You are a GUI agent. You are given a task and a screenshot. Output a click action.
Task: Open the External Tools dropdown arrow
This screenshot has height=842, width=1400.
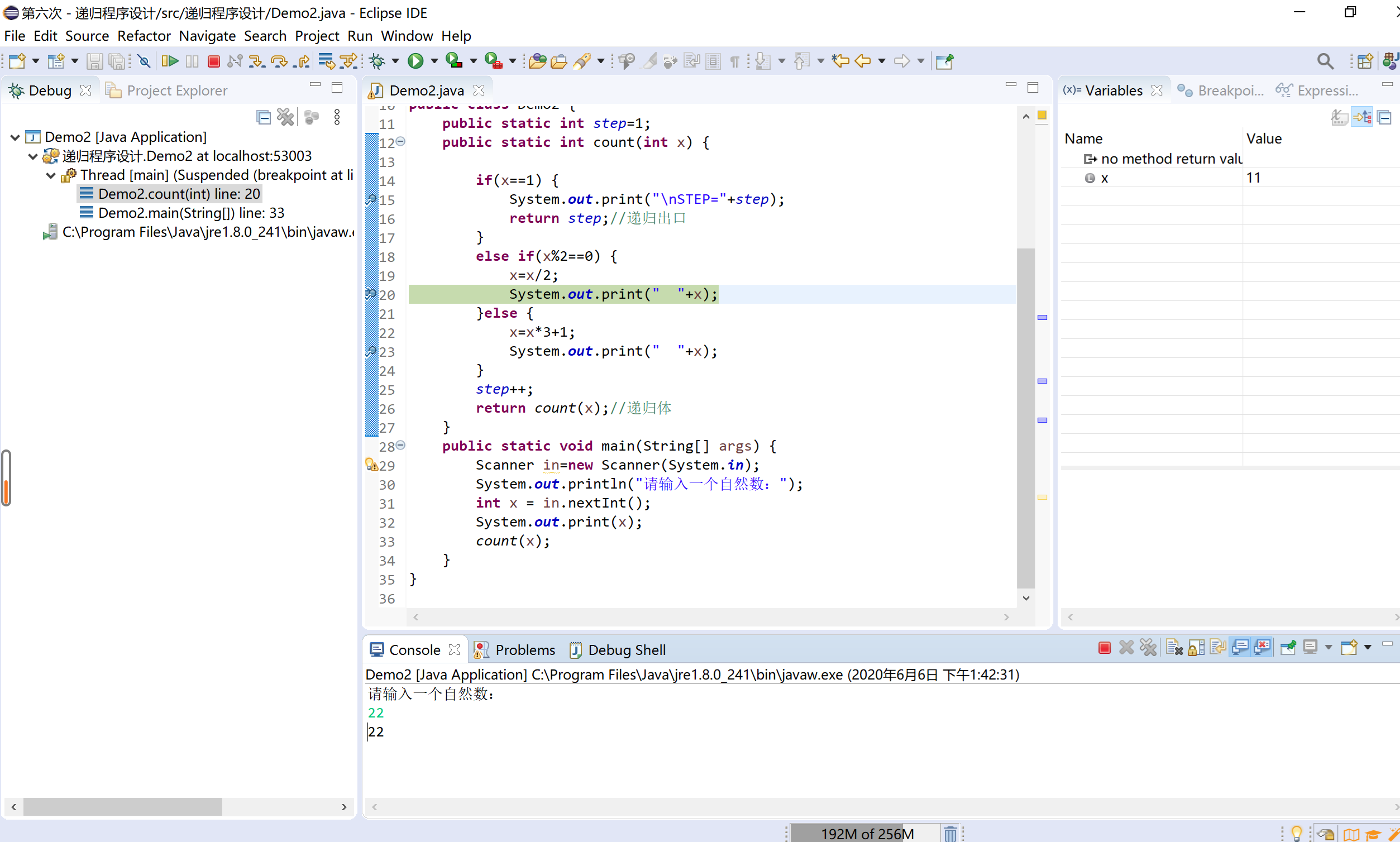pyautogui.click(x=513, y=61)
